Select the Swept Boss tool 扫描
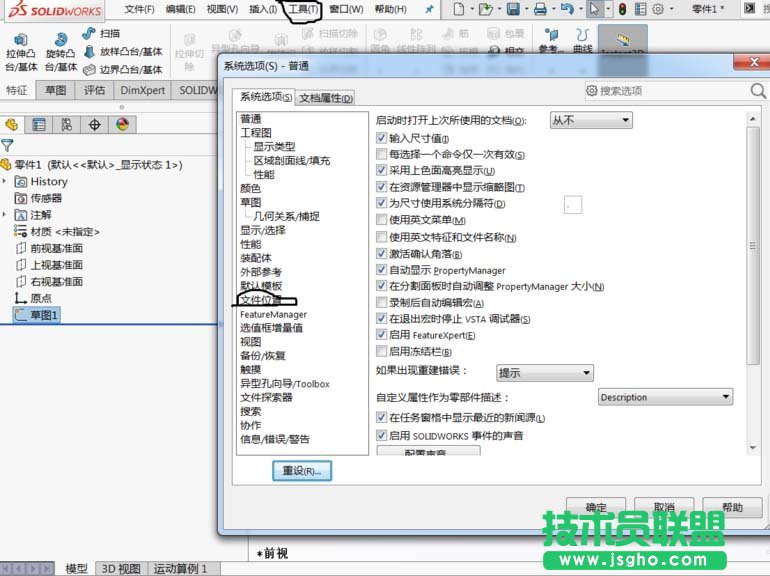 point(102,33)
